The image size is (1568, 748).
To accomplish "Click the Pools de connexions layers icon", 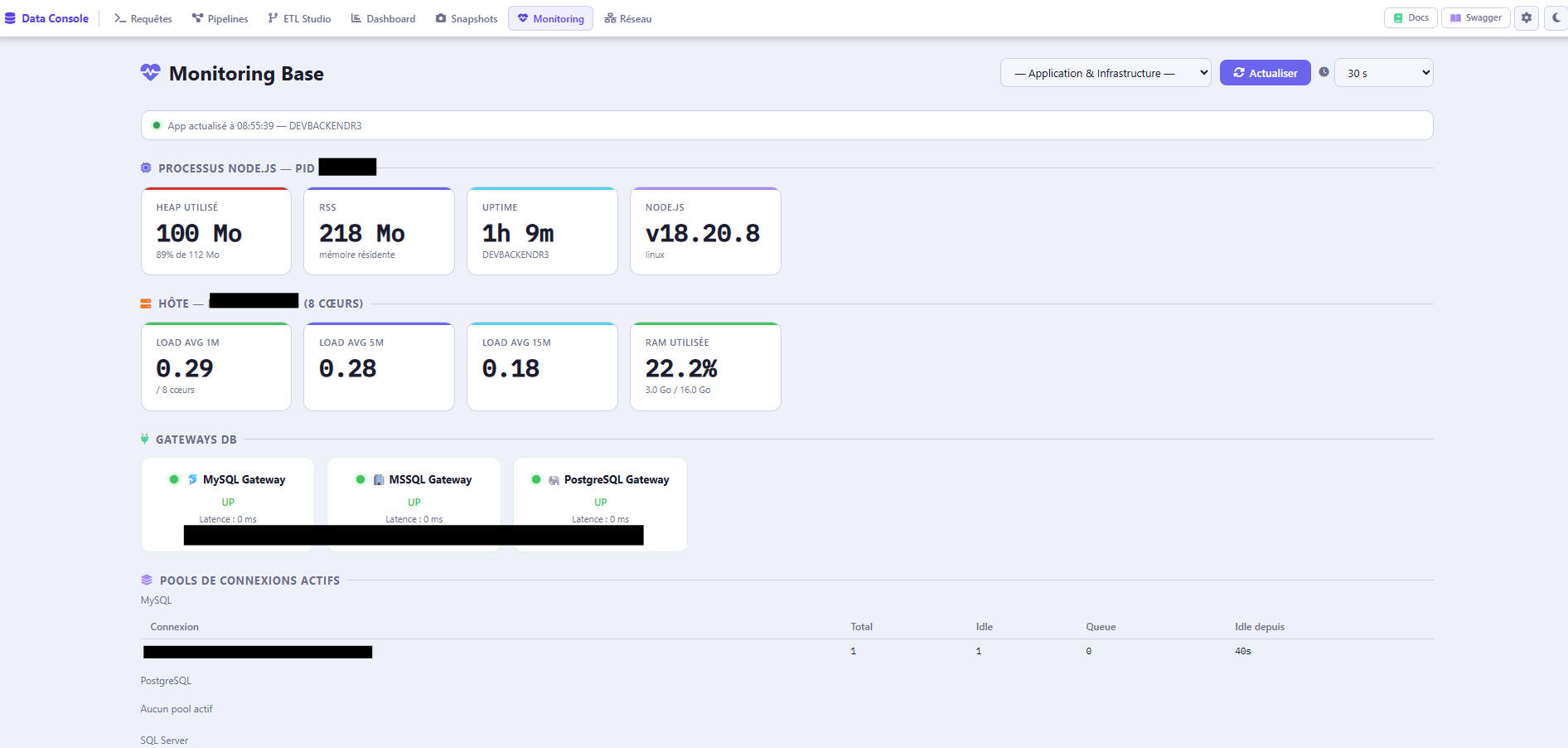I will pyautogui.click(x=147, y=580).
